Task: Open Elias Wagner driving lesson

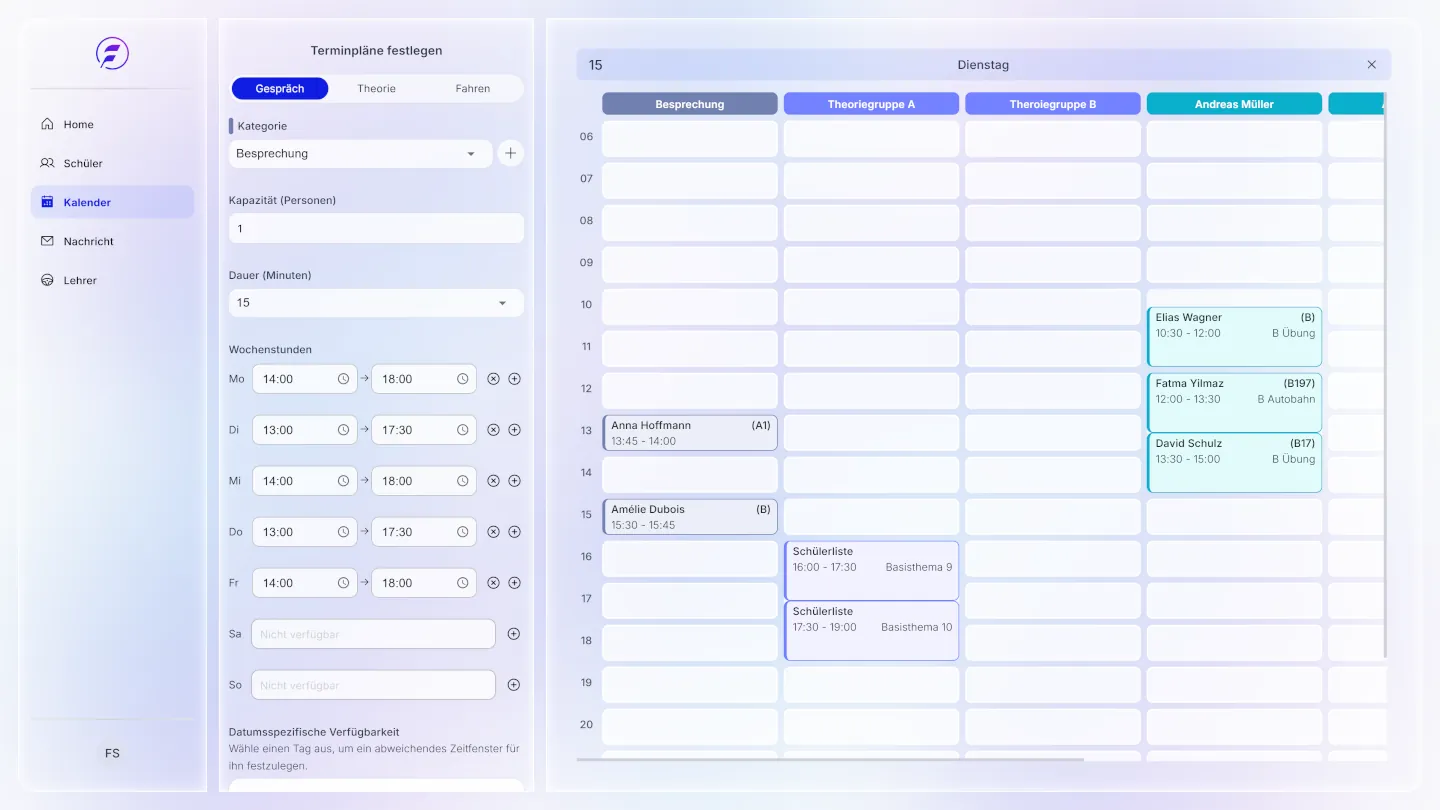Action: pyautogui.click(x=1234, y=337)
